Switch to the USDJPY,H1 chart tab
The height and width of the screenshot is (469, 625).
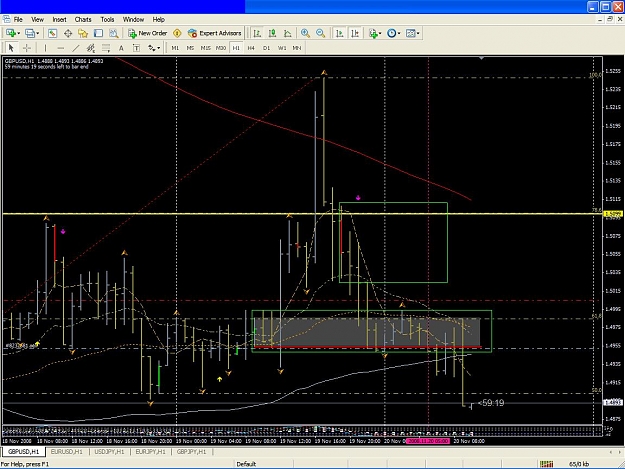(x=109, y=452)
